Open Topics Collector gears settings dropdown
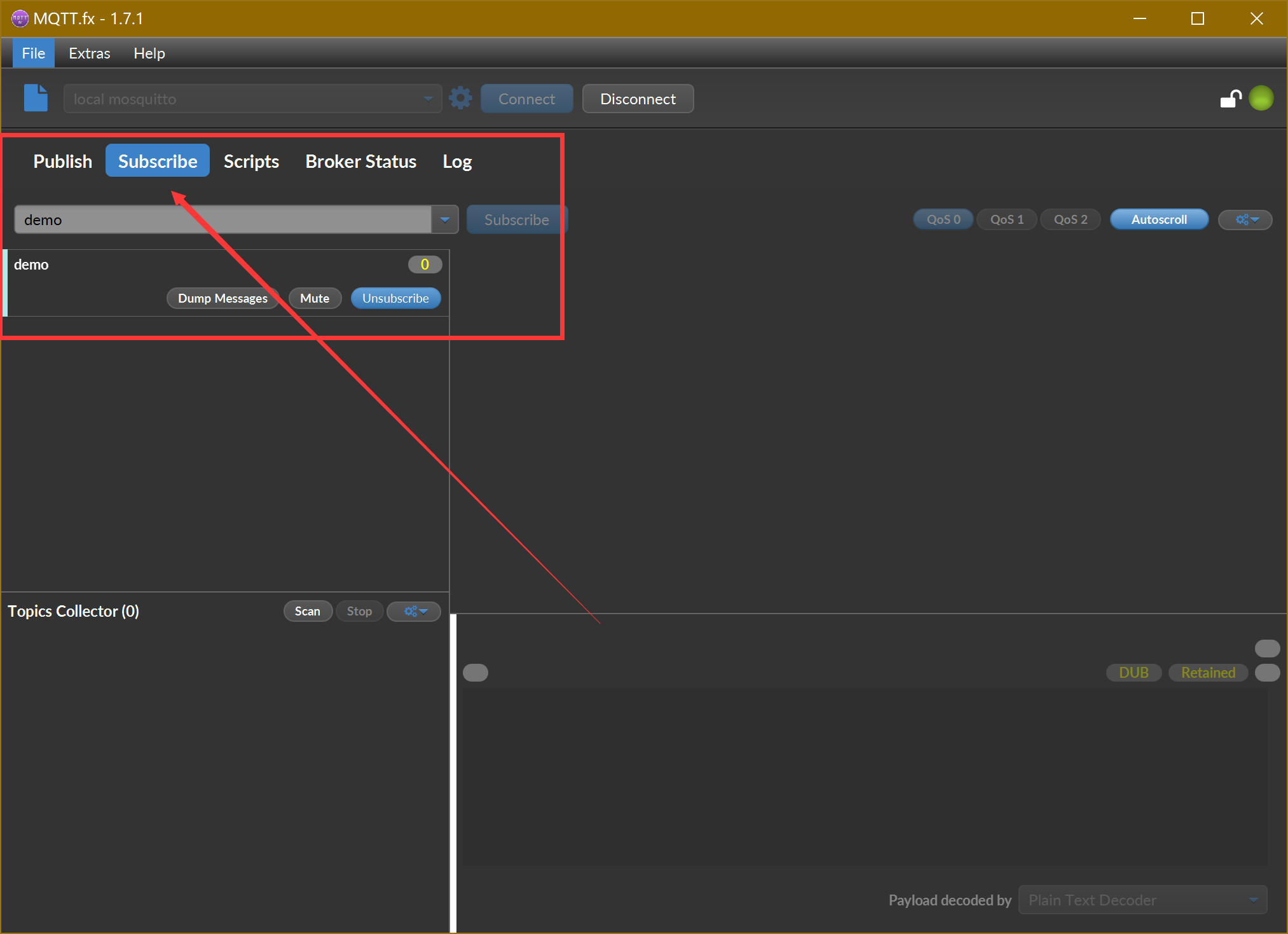 tap(414, 611)
